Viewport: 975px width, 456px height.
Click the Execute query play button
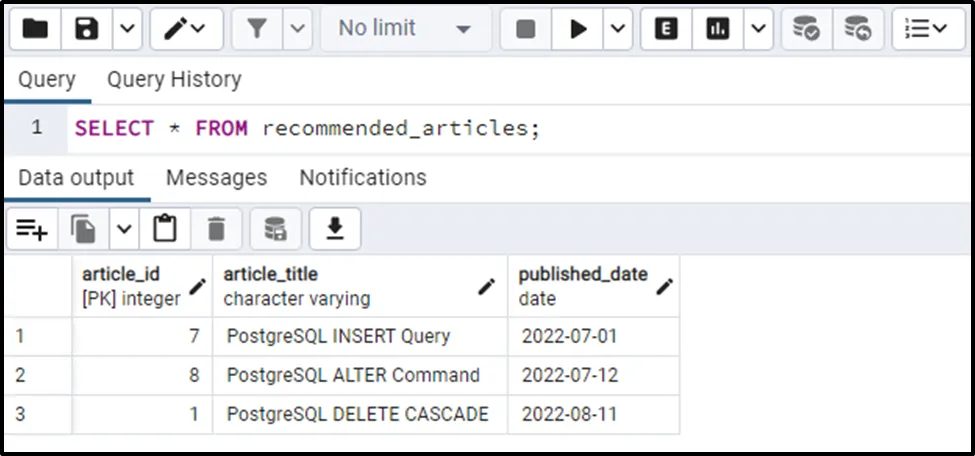[x=578, y=30]
